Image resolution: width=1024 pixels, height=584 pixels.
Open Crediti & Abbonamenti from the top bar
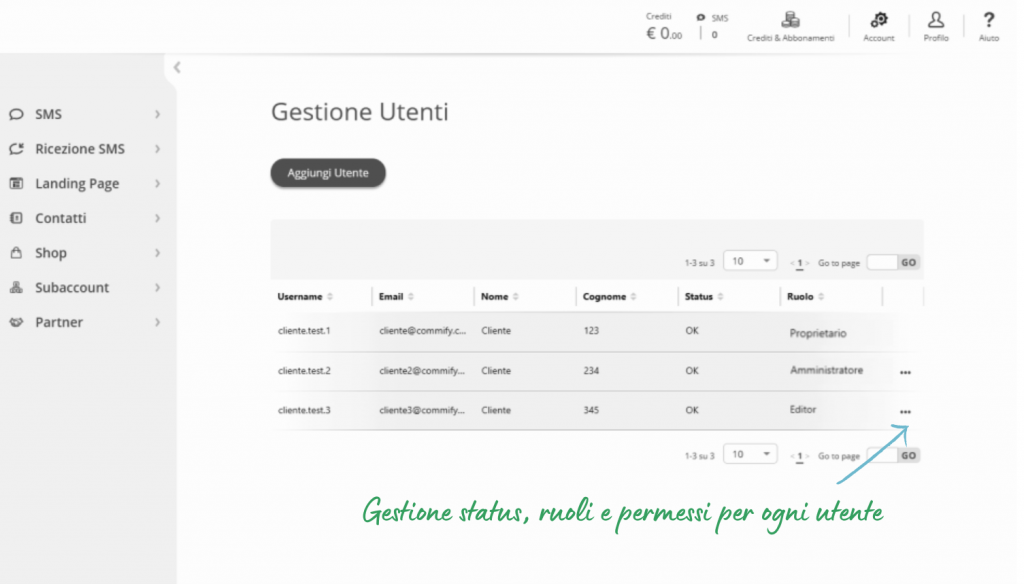click(x=790, y=25)
